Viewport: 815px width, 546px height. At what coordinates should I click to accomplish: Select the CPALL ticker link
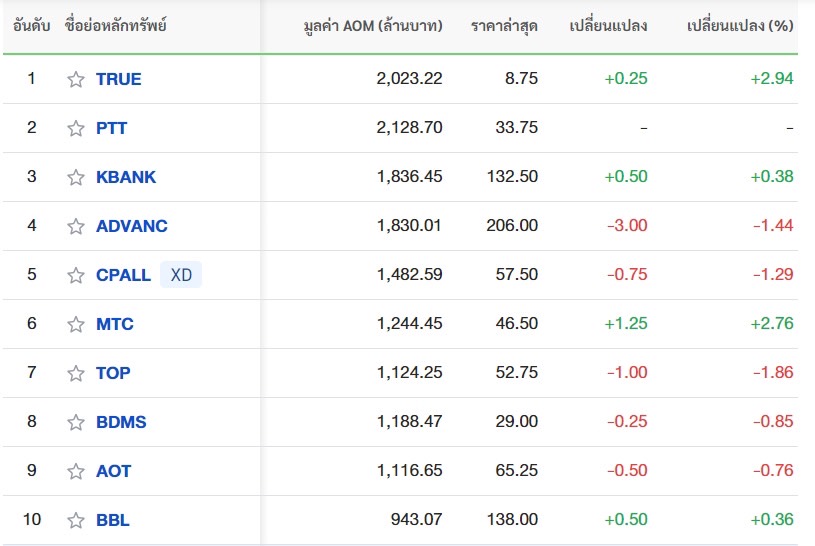click(x=123, y=275)
